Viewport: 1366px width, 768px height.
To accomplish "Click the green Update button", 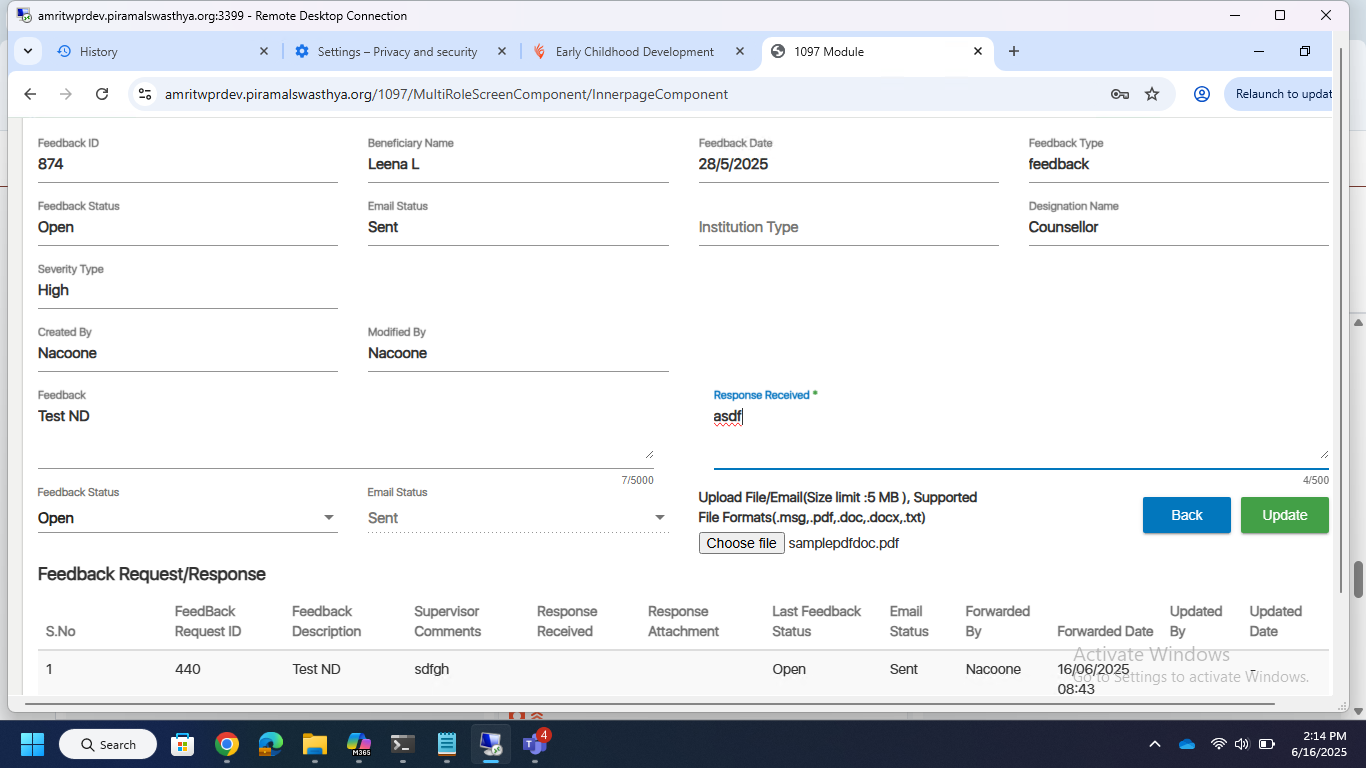I will click(x=1285, y=515).
